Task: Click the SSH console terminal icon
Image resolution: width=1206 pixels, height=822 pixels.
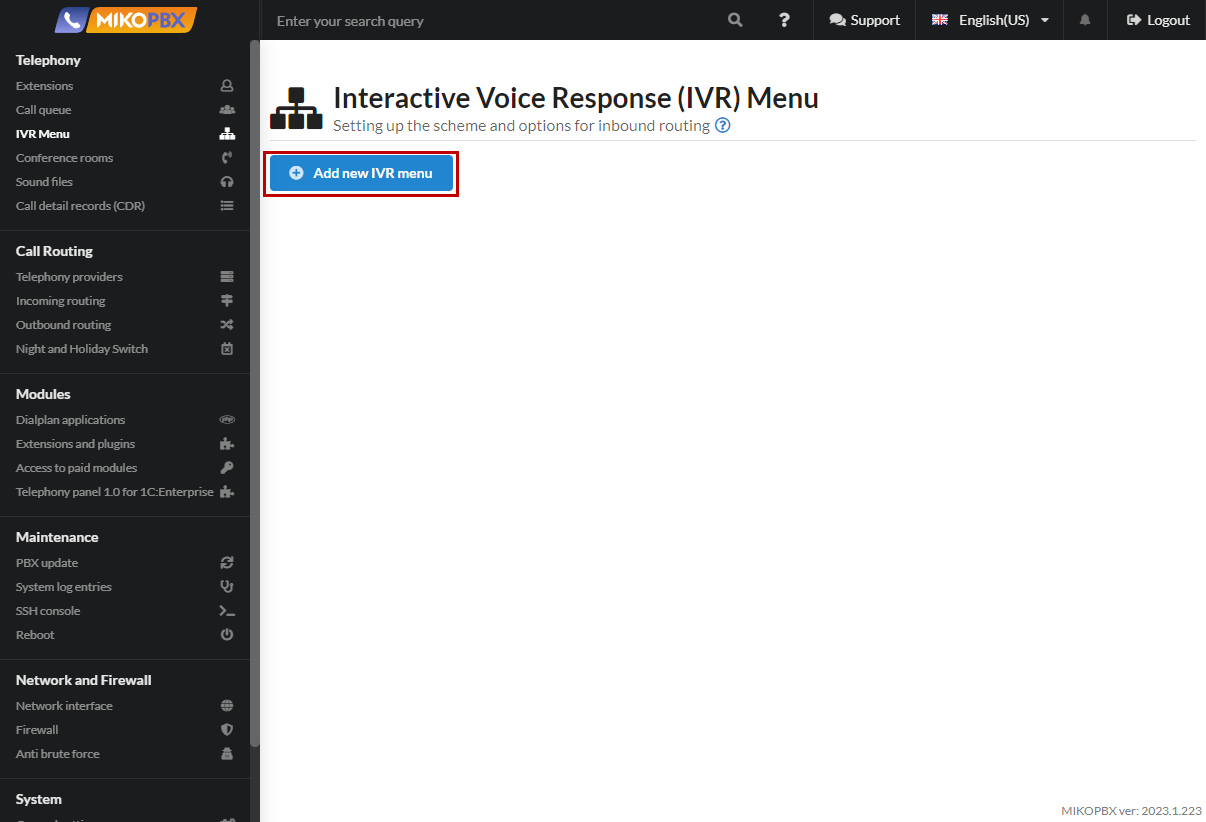Action: pyautogui.click(x=227, y=611)
